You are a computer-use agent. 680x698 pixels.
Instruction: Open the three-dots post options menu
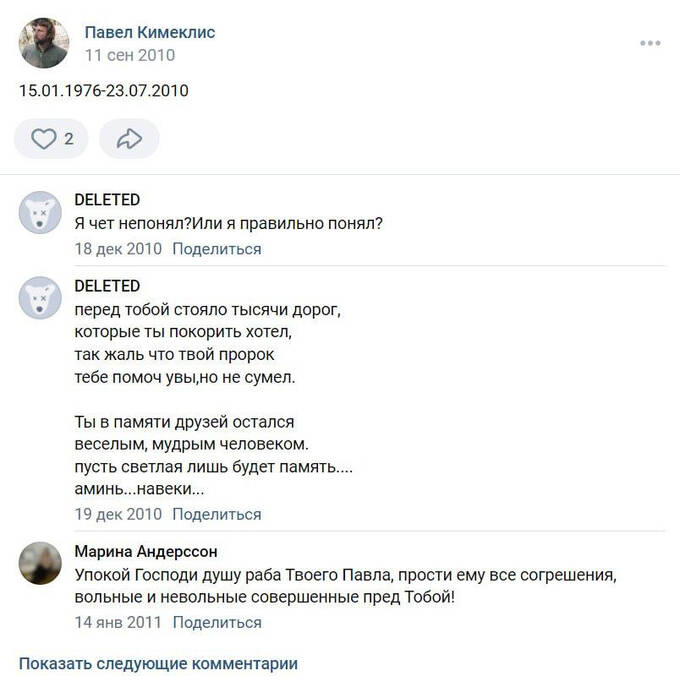pos(650,43)
